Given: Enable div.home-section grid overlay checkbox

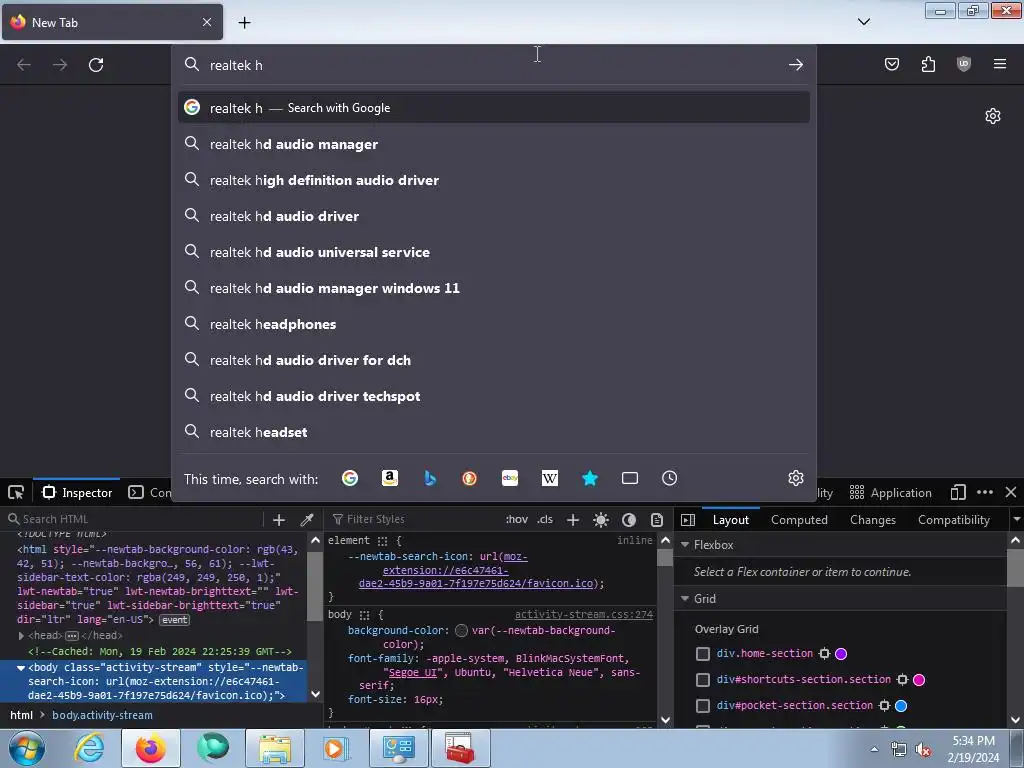Looking at the screenshot, I should pyautogui.click(x=703, y=654).
